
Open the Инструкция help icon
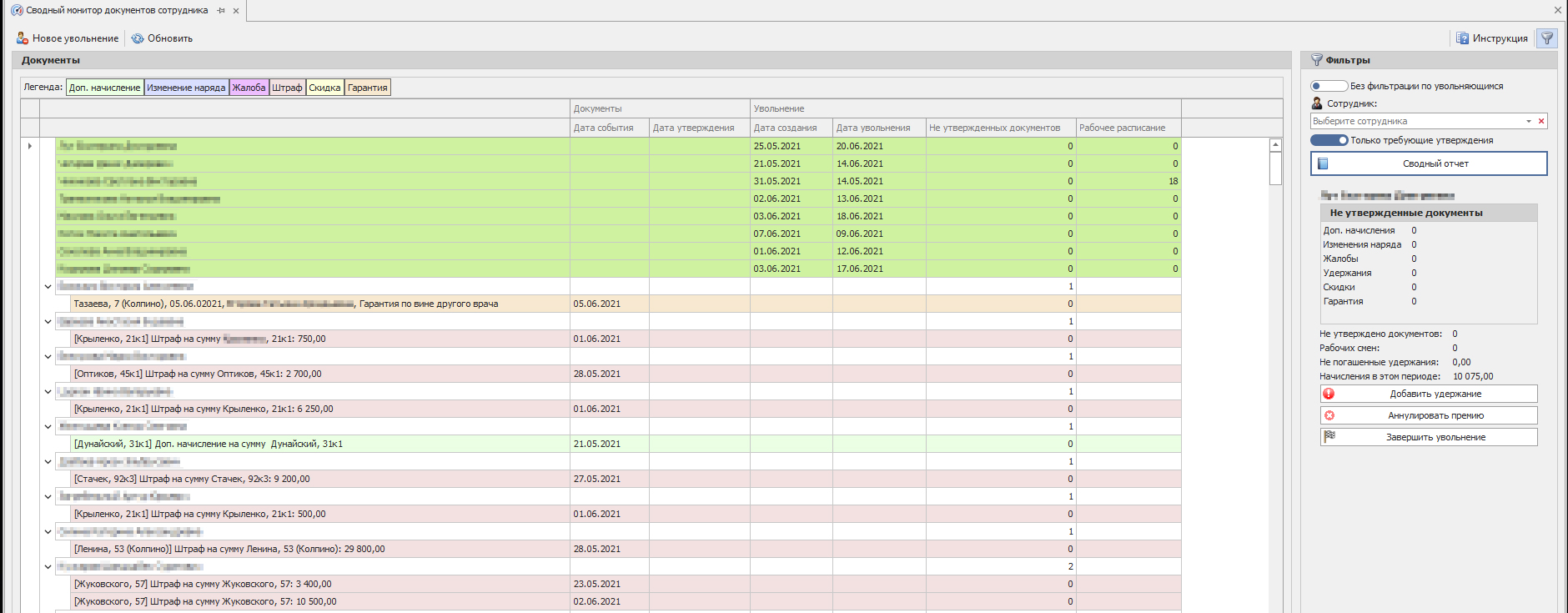(x=1462, y=38)
